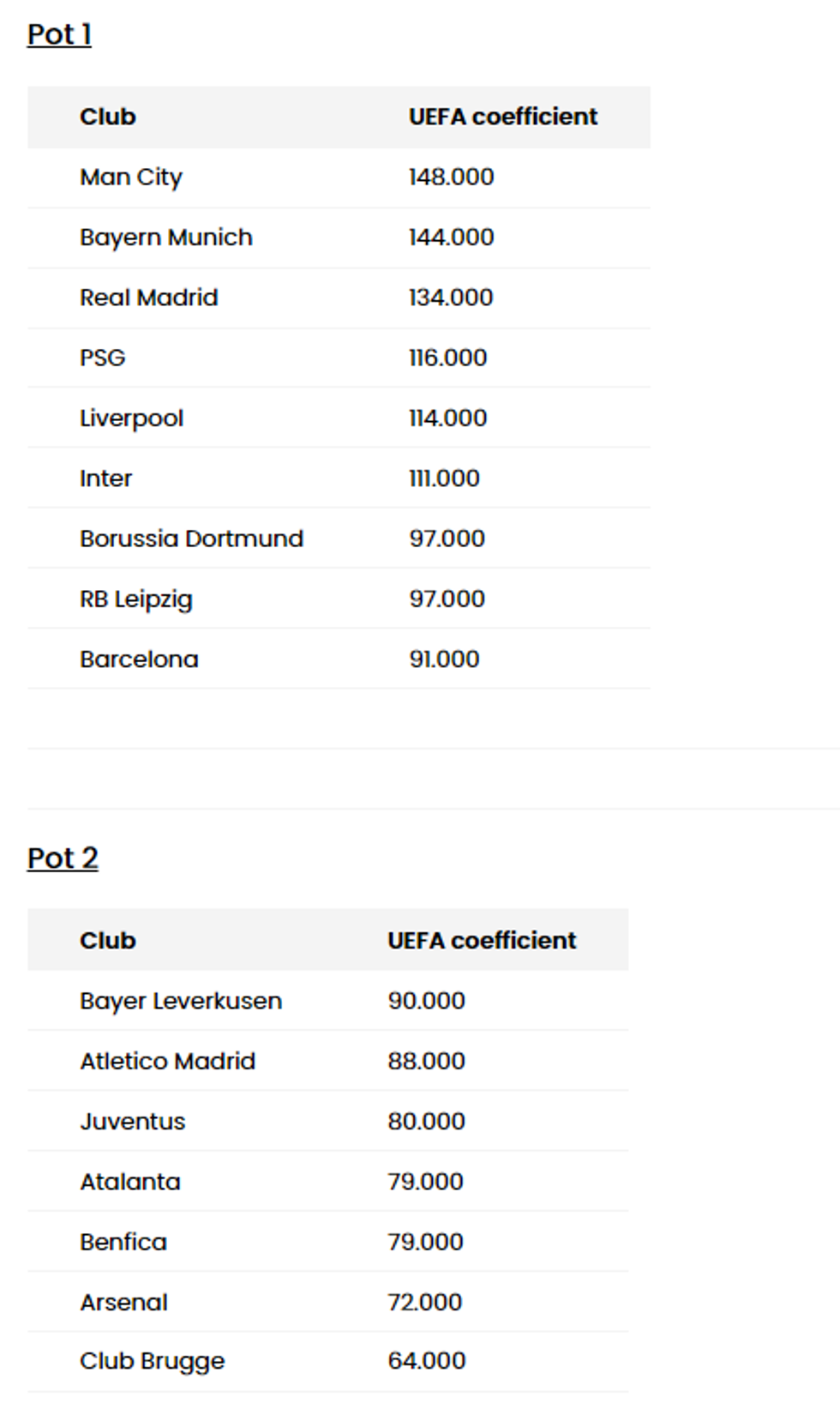Viewport: 840px width, 1427px height.
Task: Select Borussia Dortmund in Pot 1
Action: 192,539
